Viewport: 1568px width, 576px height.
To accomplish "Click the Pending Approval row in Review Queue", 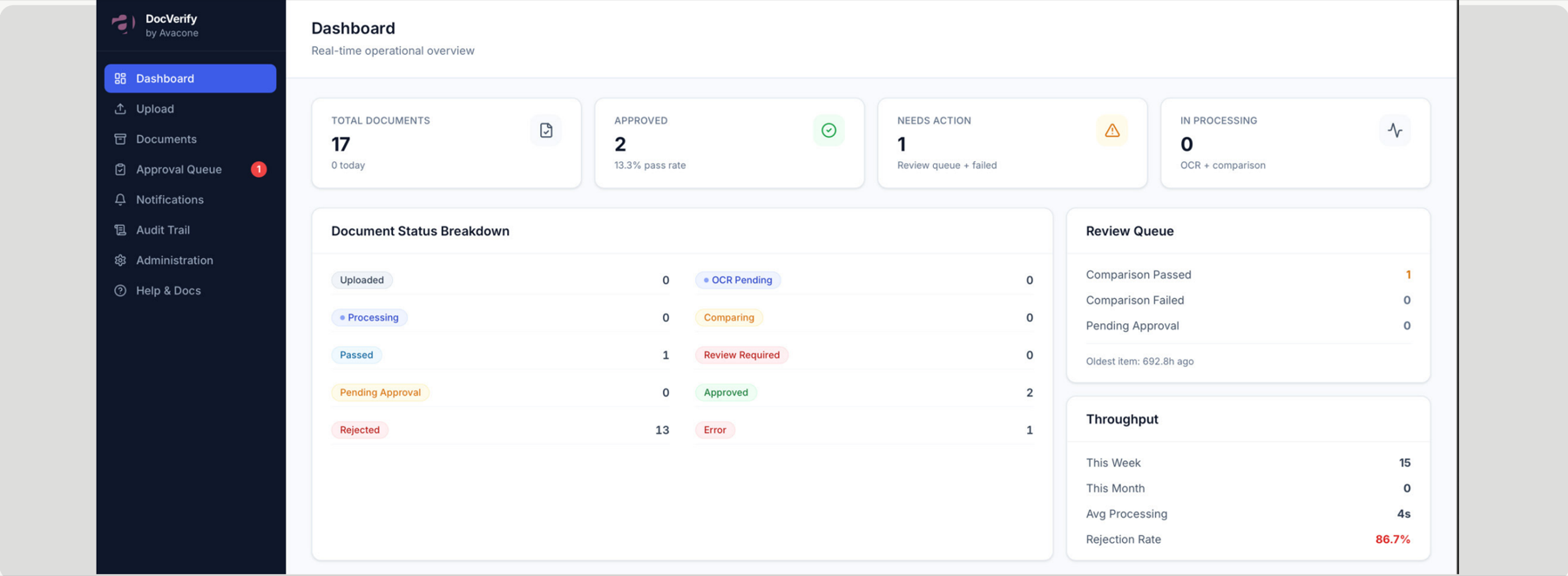I will (x=1248, y=326).
